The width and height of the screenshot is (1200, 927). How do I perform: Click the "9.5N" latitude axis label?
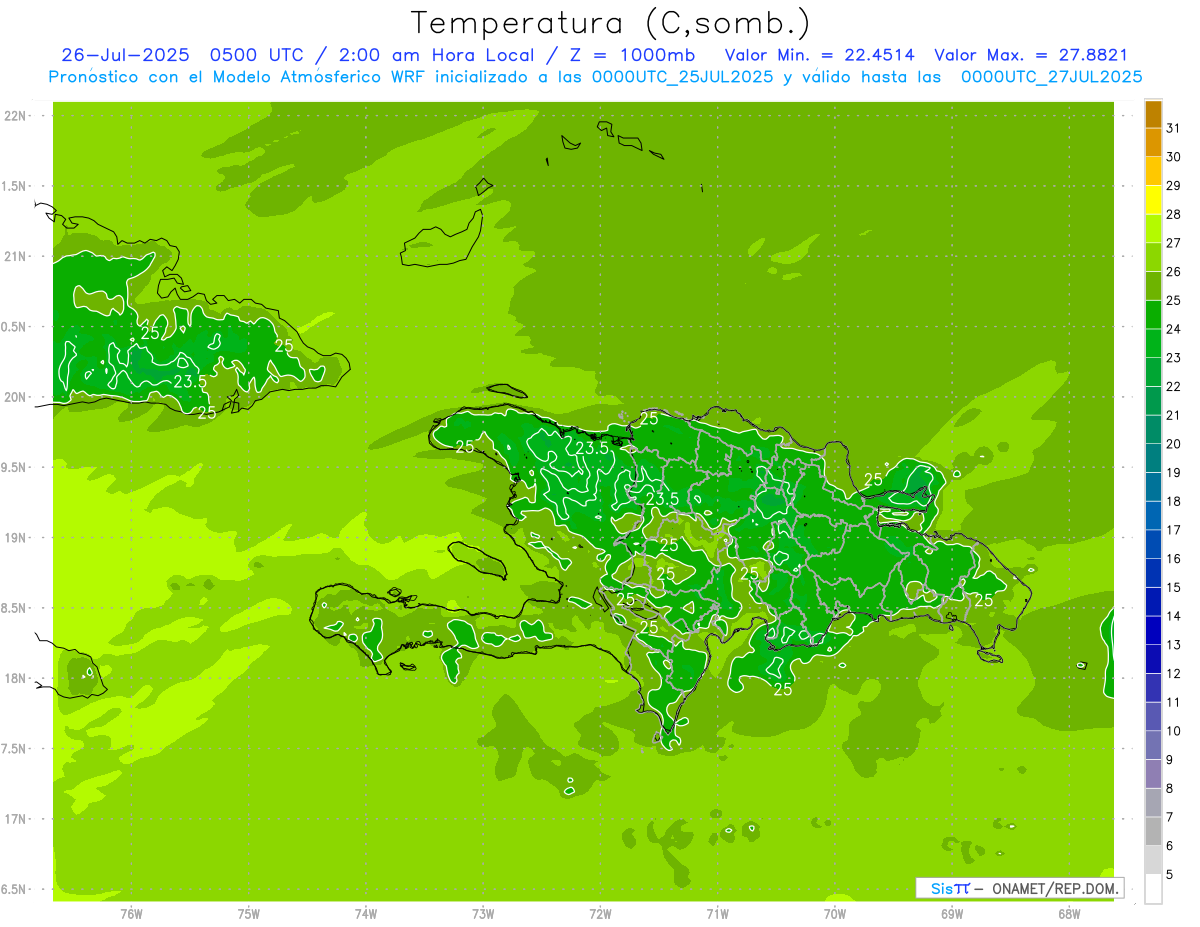[14, 467]
